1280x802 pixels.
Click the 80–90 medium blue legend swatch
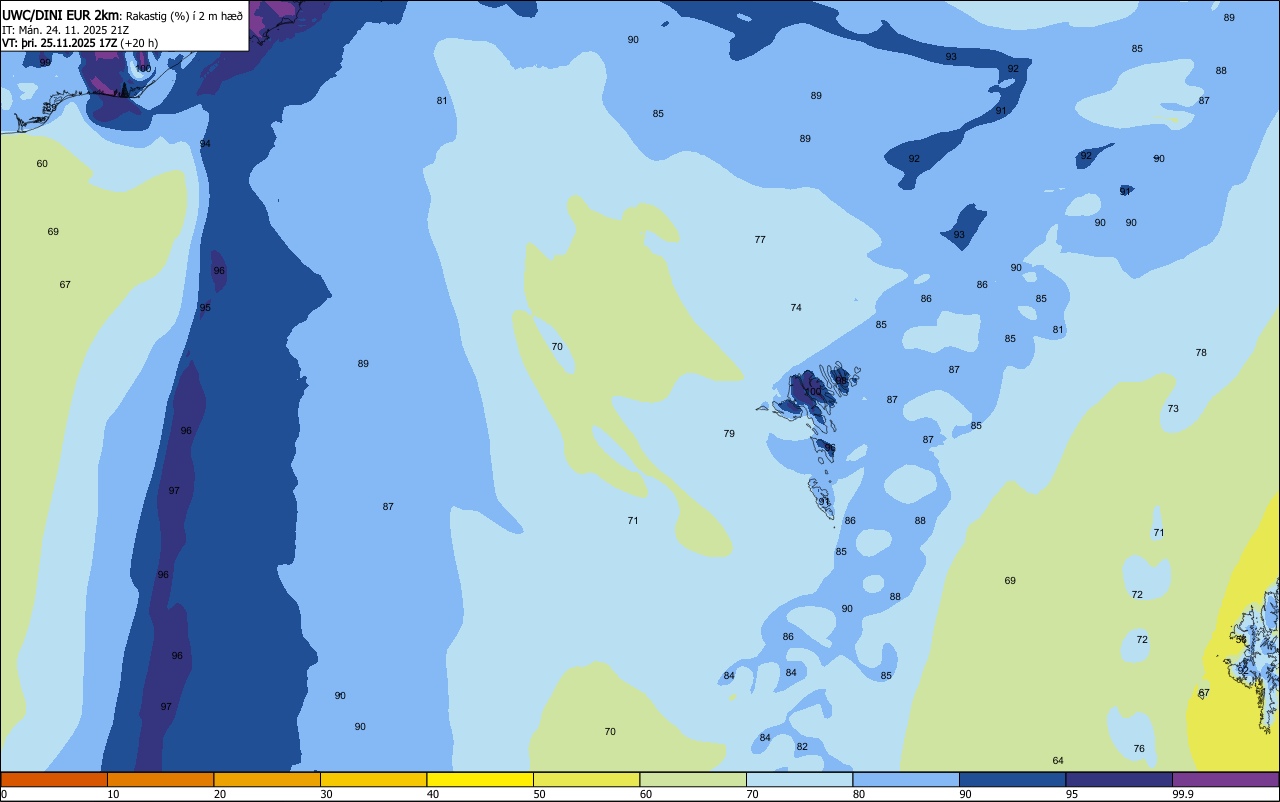906,779
